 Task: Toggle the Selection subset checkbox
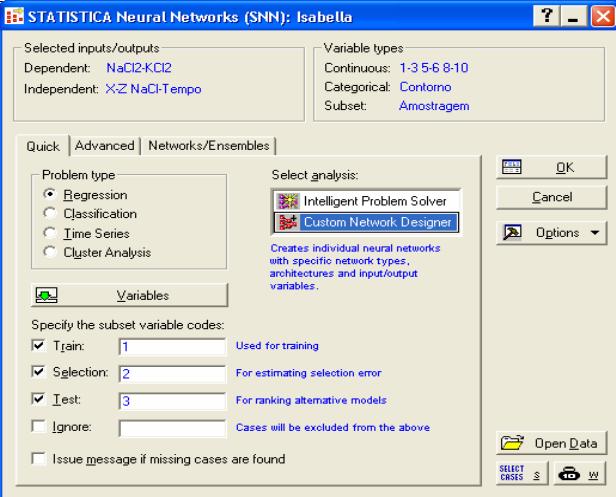point(38,371)
